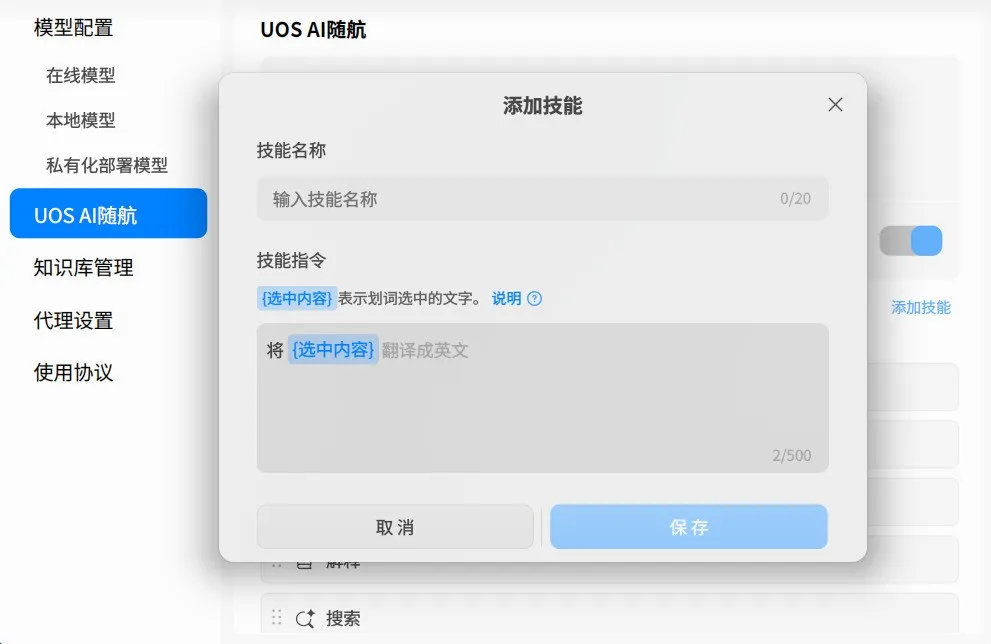This screenshot has height=644, width=991.
Task: Toggle the UOS AI随航 switch
Action: click(x=911, y=241)
